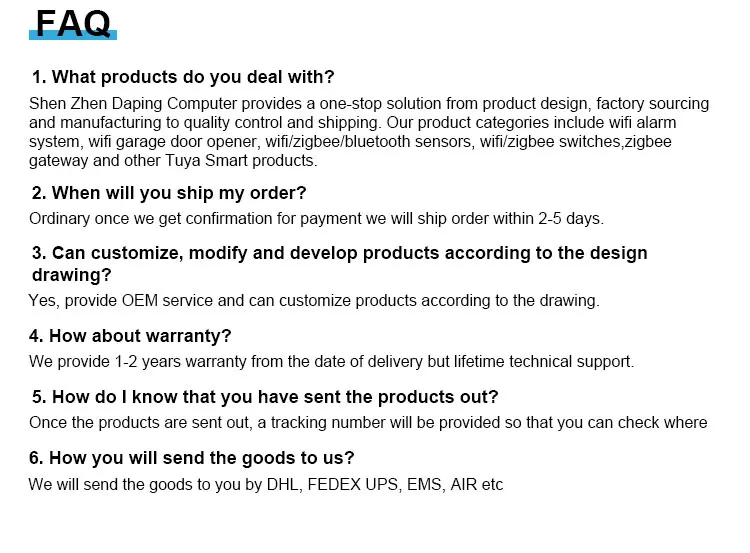Image resolution: width=750 pixels, height=553 pixels.
Task: Select the question "What products do you deal with?"
Action: 183,77
